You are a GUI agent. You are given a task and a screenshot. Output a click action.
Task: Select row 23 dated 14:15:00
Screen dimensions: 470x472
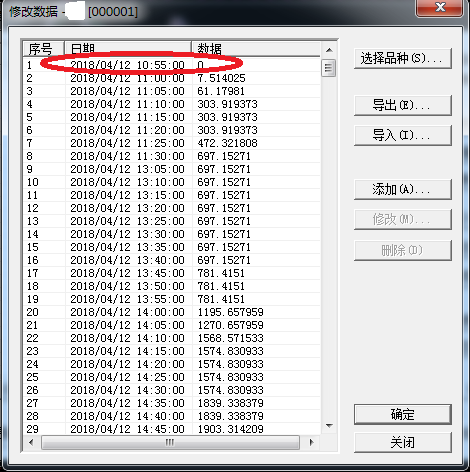[x=172, y=351]
